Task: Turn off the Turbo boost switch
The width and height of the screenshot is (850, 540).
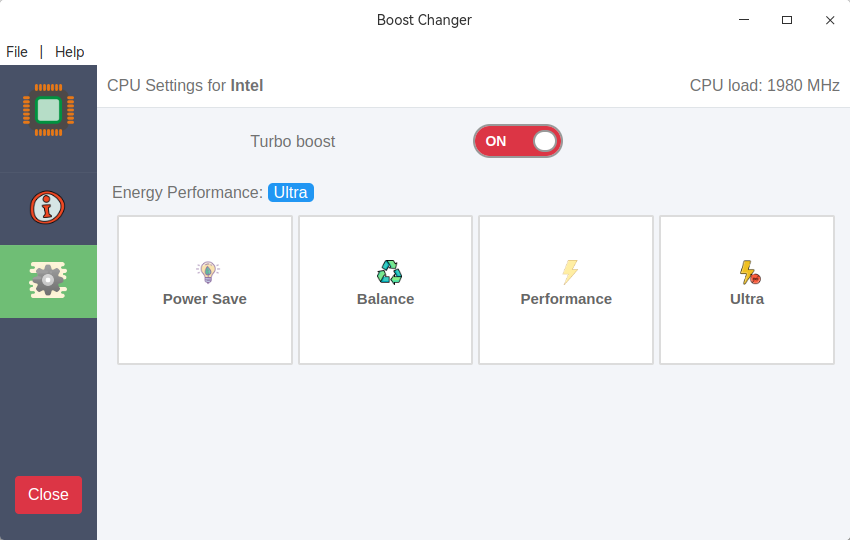Action: pyautogui.click(x=518, y=141)
